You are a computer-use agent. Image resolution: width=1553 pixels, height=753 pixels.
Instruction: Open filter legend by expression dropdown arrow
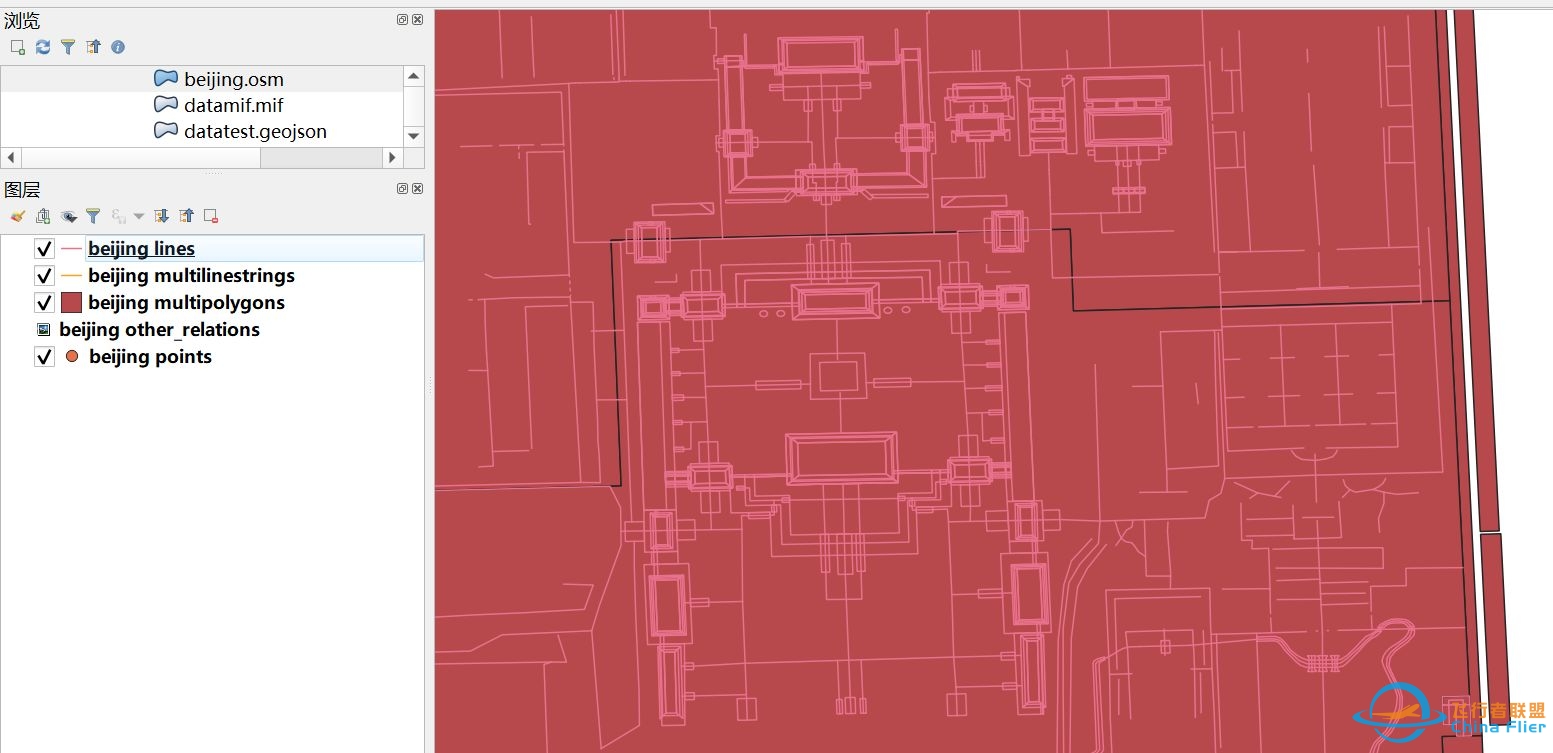[139, 216]
